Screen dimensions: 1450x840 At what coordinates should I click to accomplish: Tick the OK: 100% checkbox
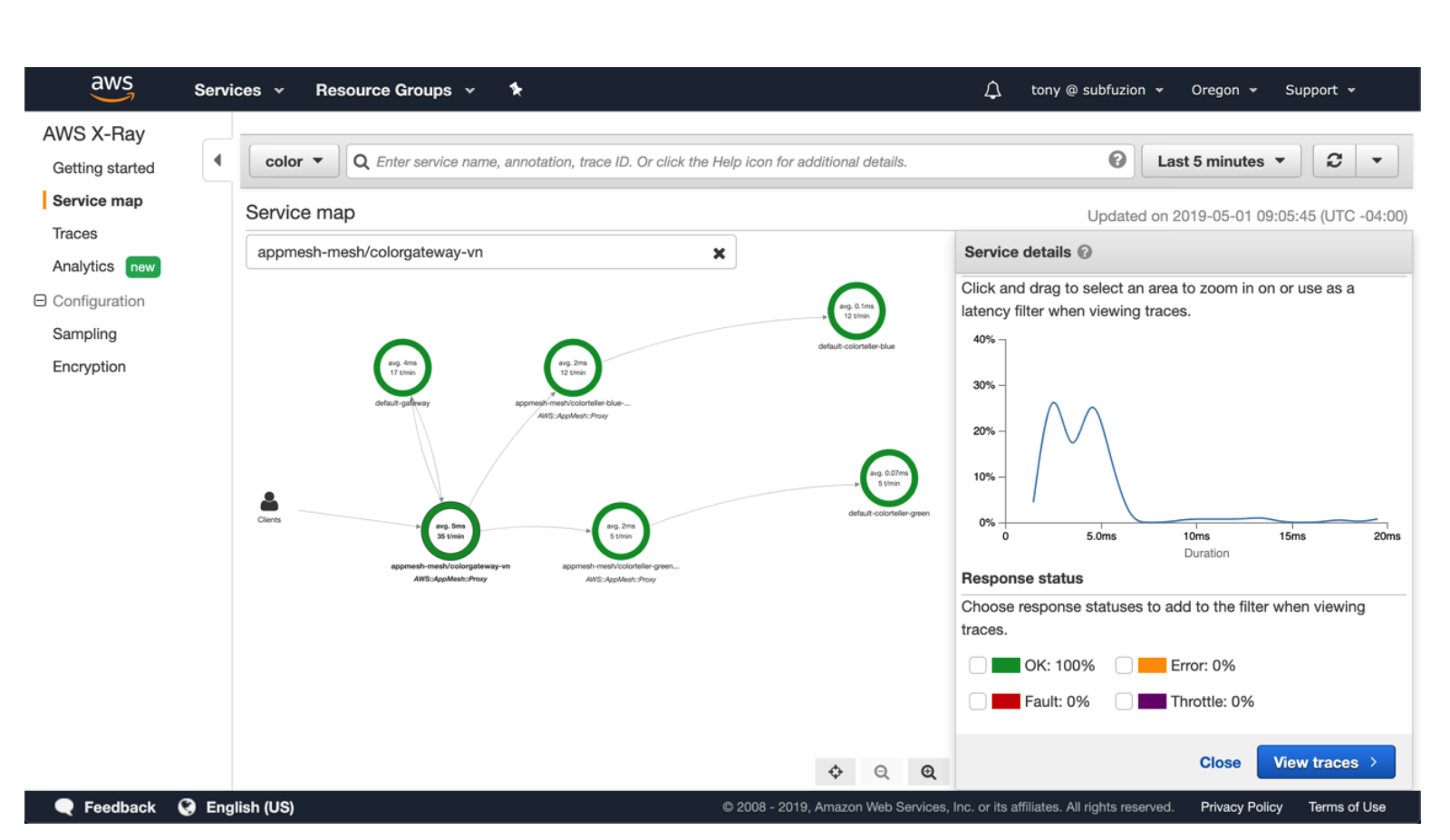click(x=977, y=665)
